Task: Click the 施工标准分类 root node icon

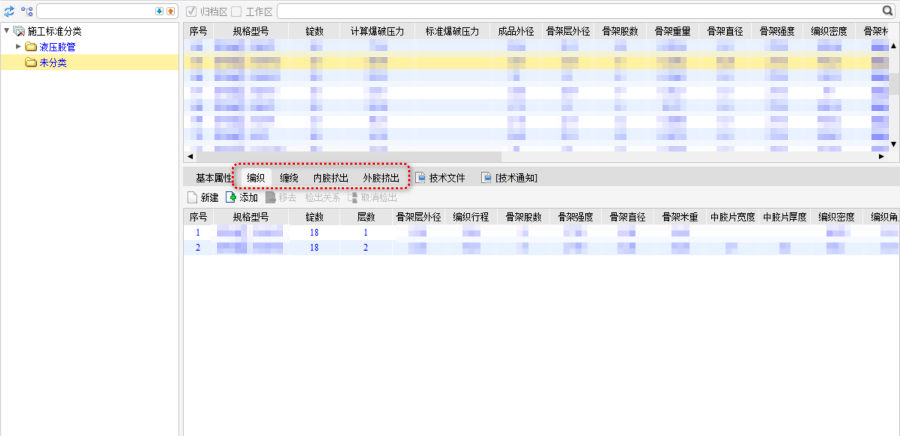Action: tap(19, 32)
